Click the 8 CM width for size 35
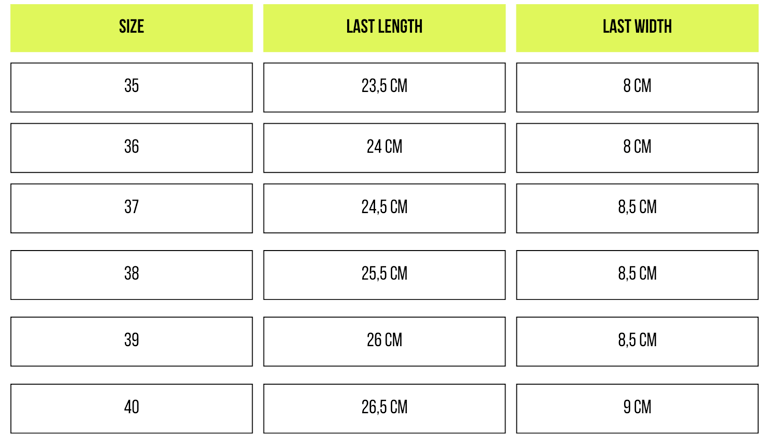This screenshot has width=768, height=445. coord(637,87)
